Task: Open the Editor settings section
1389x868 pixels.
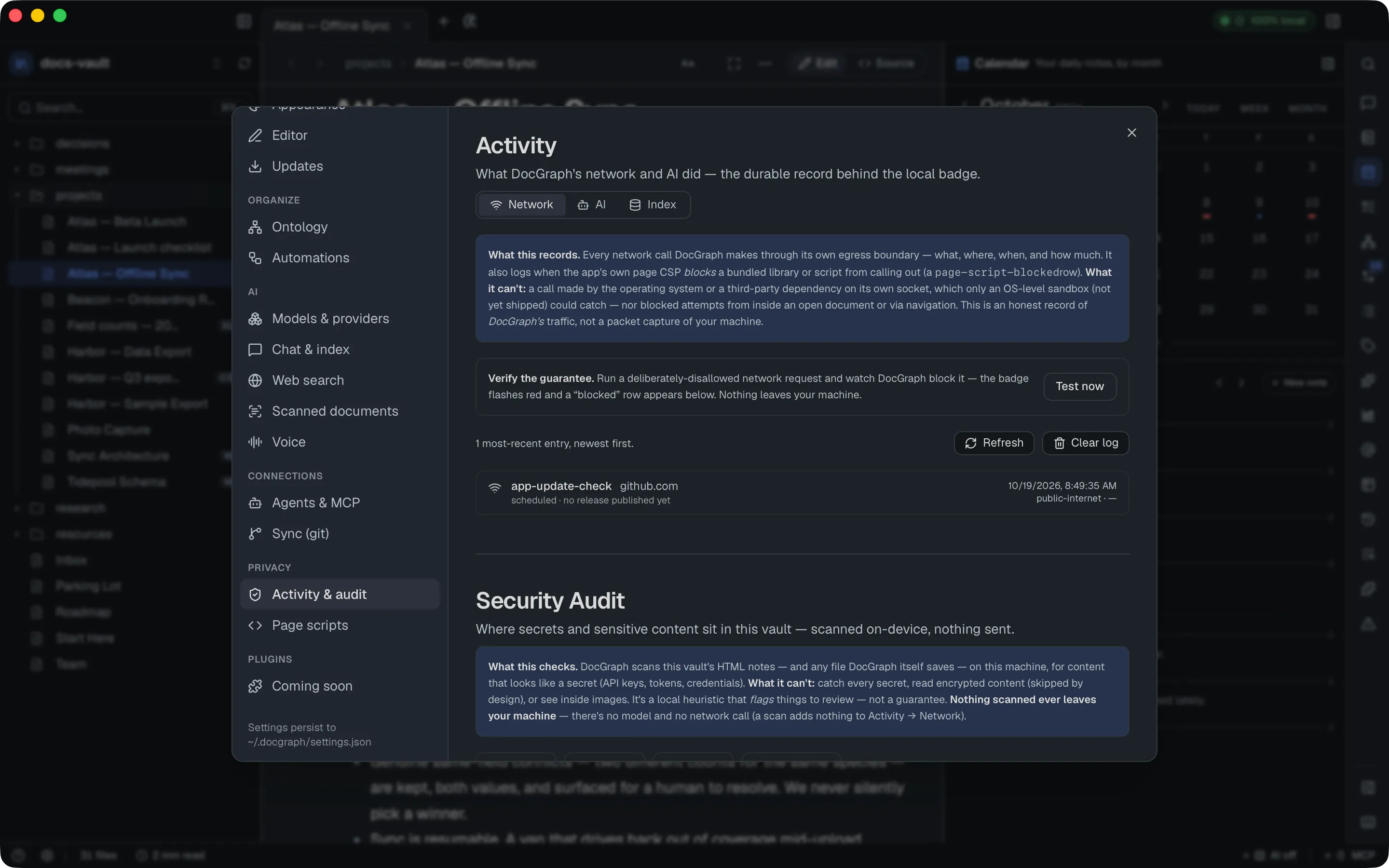Action: point(340,136)
